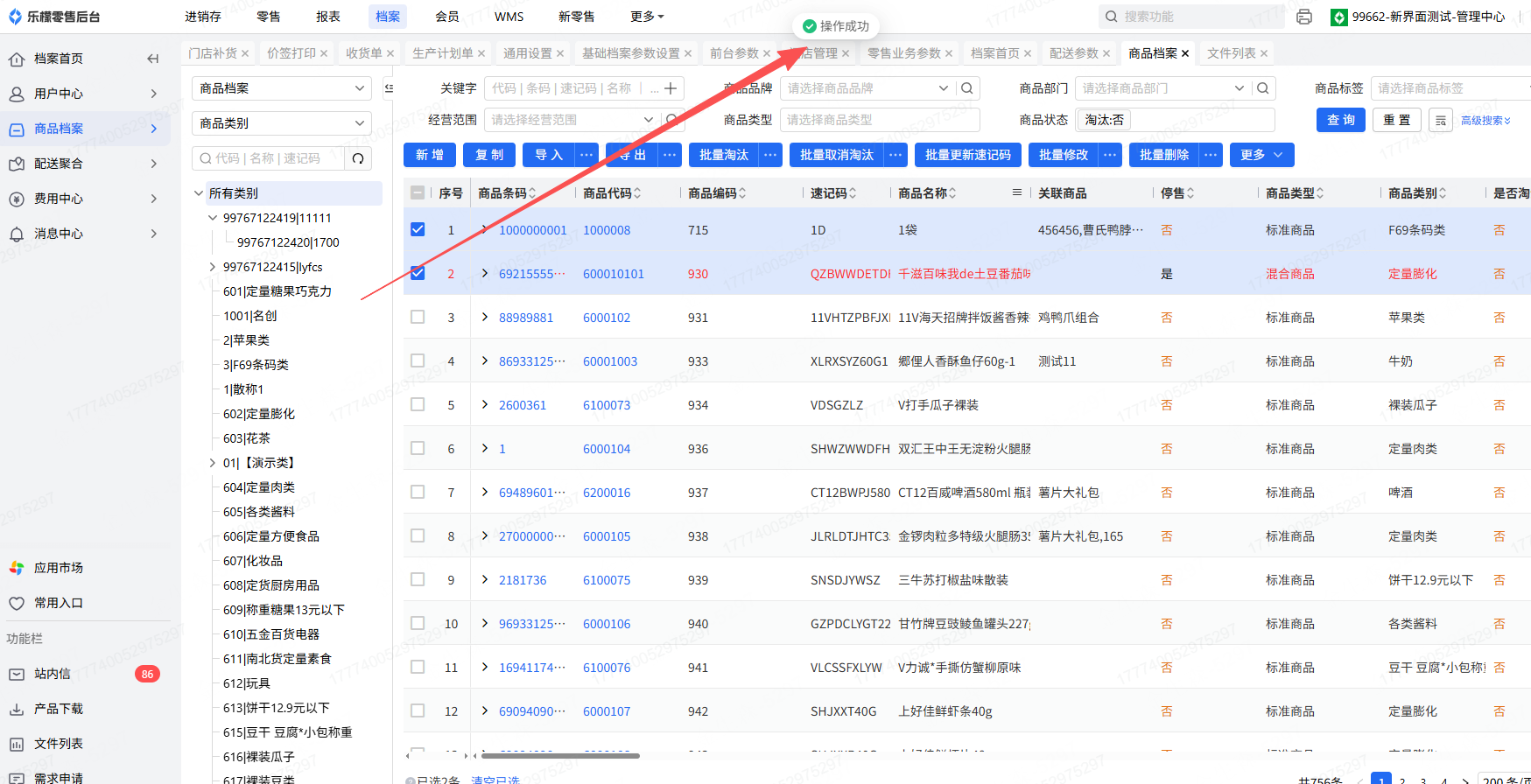1531x784 pixels.
Task: Click the plus icon in 关键字 field
Action: pos(671,88)
